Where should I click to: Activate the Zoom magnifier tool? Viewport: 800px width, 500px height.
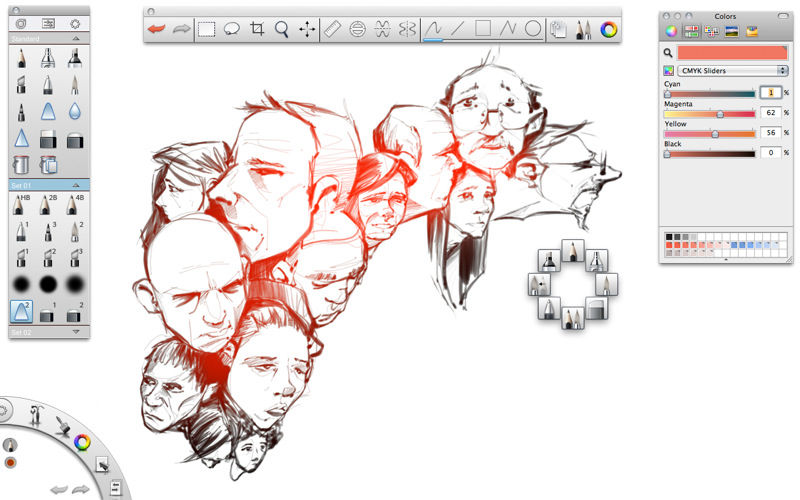[x=282, y=29]
